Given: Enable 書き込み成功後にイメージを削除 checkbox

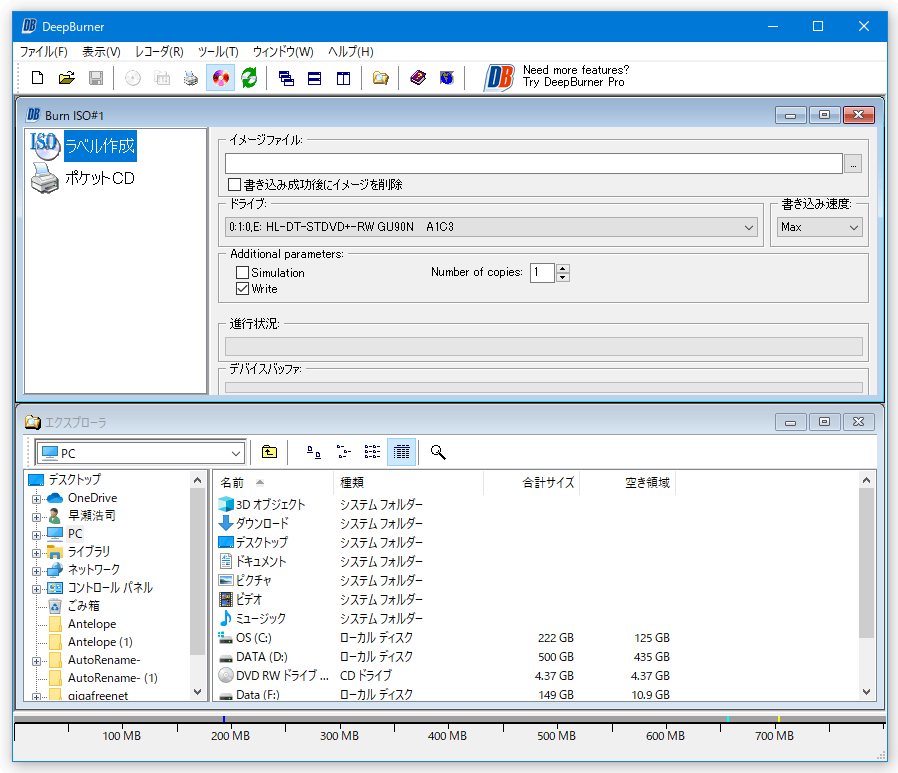Looking at the screenshot, I should [x=234, y=185].
